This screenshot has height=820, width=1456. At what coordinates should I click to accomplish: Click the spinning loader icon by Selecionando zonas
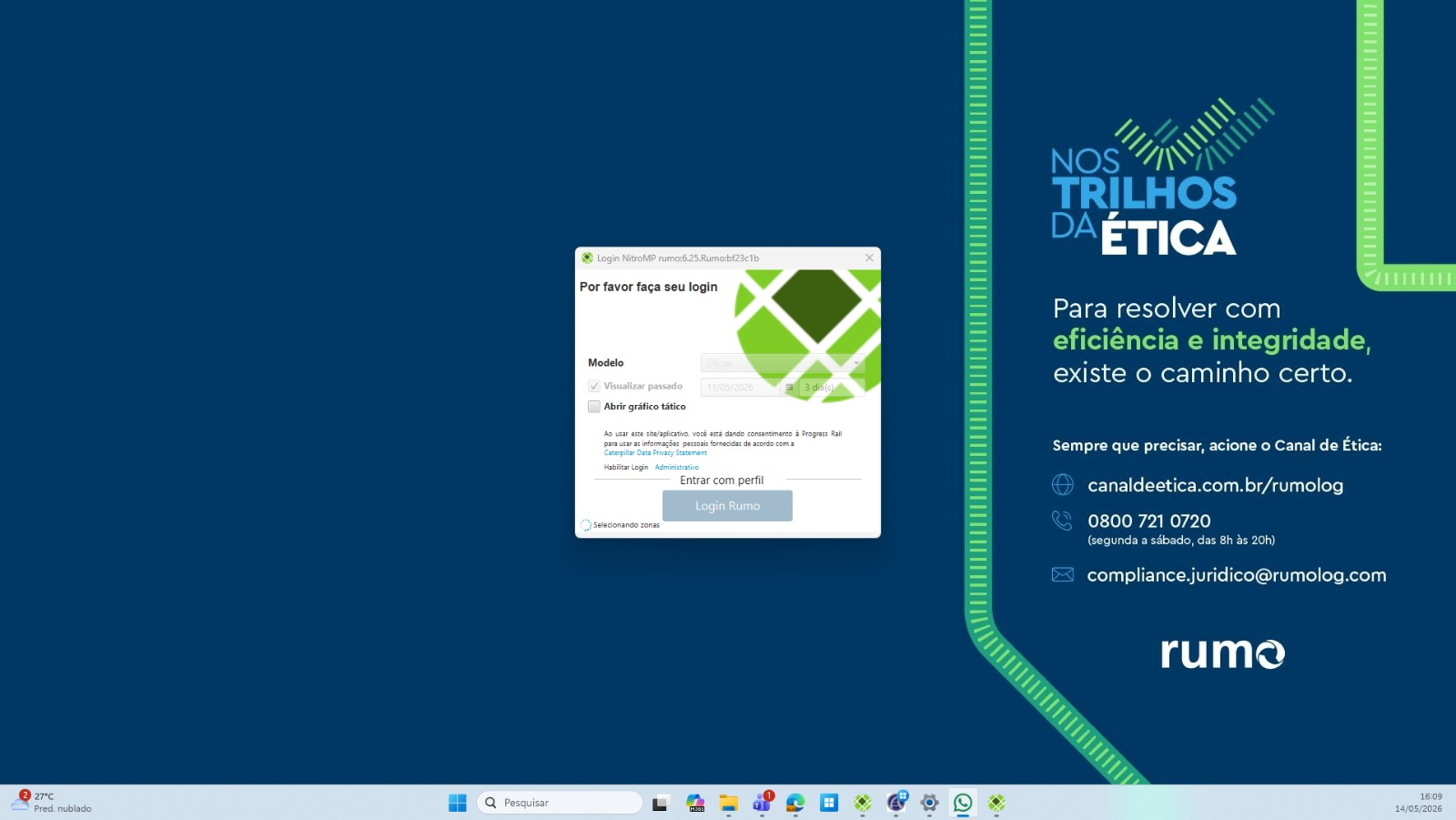pyautogui.click(x=586, y=525)
